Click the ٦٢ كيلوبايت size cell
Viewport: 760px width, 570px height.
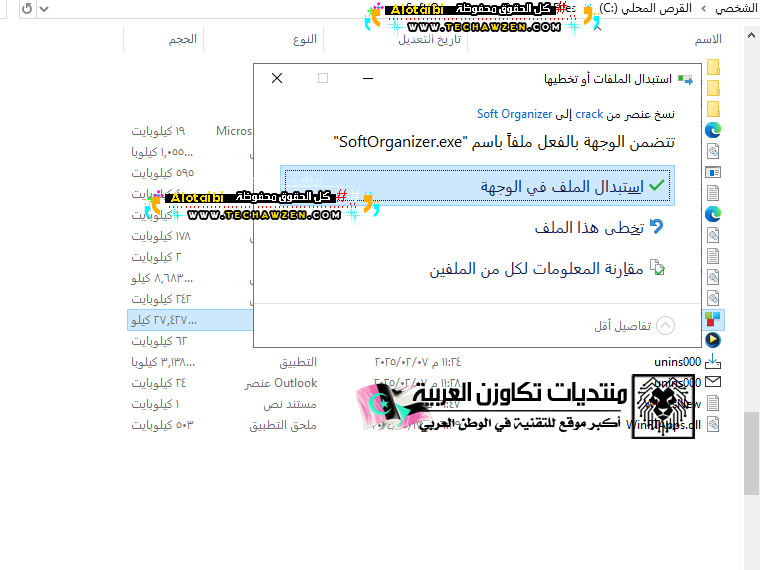[159, 341]
